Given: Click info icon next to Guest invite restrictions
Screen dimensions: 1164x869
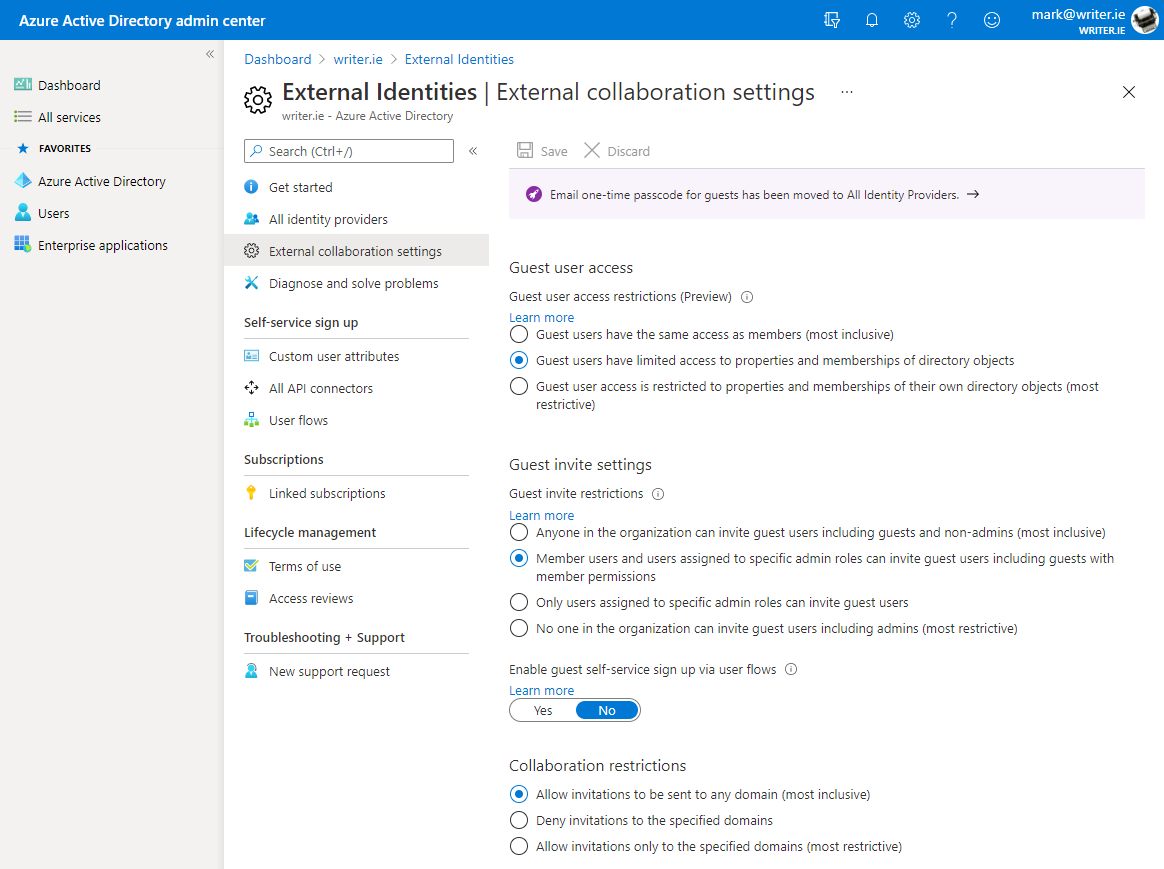Looking at the screenshot, I should pyautogui.click(x=658, y=494).
